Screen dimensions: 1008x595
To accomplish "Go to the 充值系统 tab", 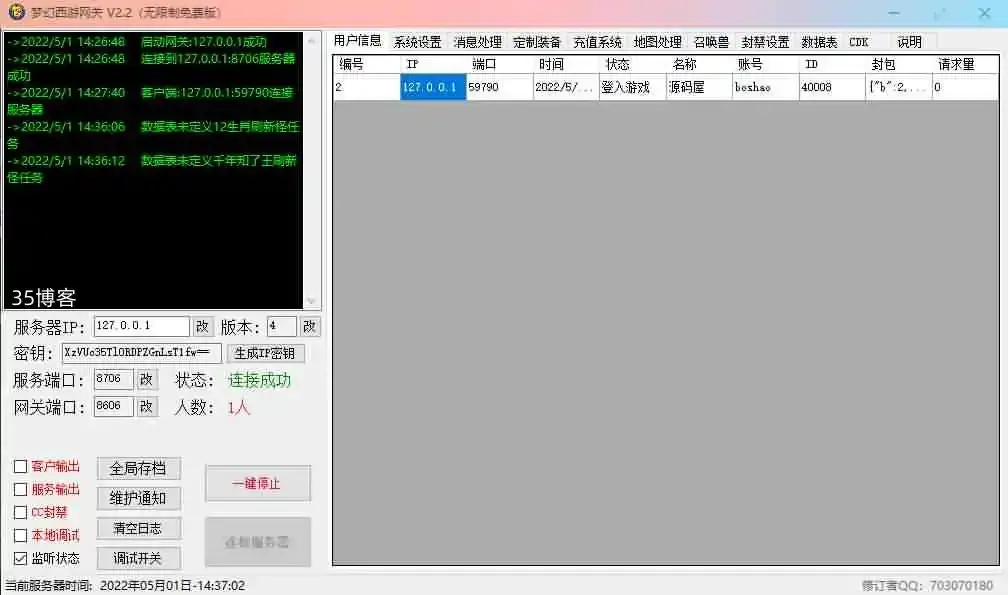I will [597, 42].
